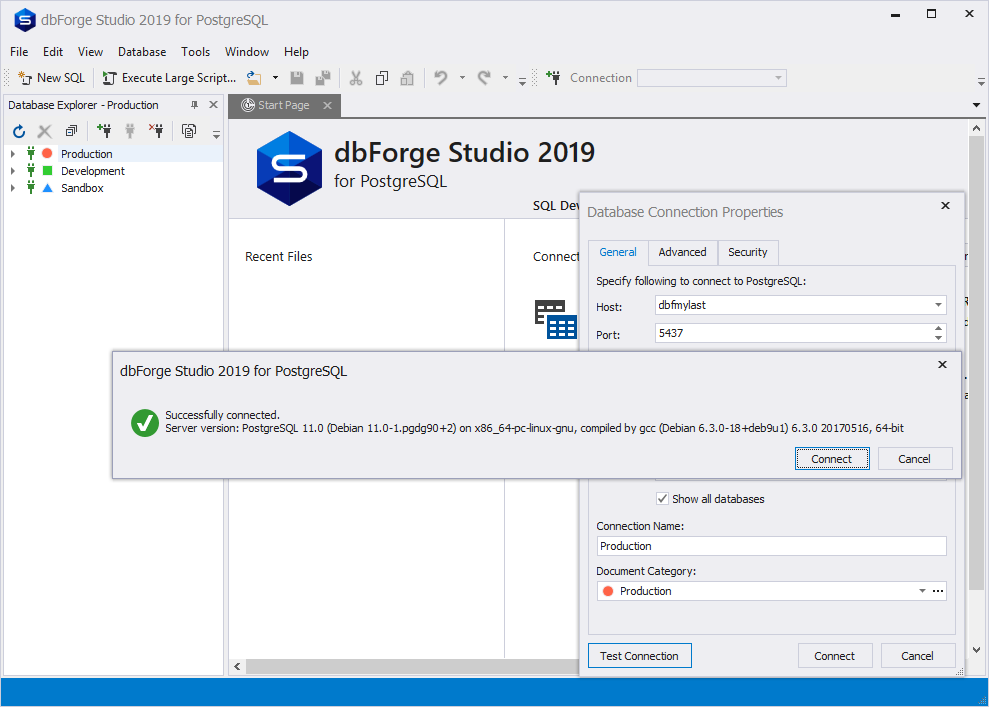Open the Redo history dropdown arrow
Screen dimensions: 989x707
click(505, 78)
